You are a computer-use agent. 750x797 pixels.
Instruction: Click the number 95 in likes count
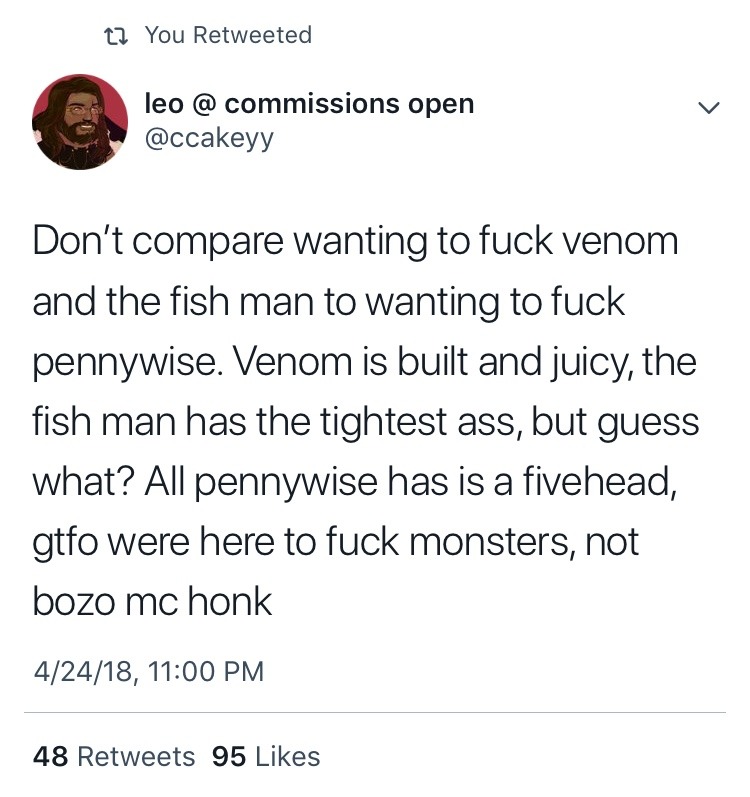click(x=231, y=757)
